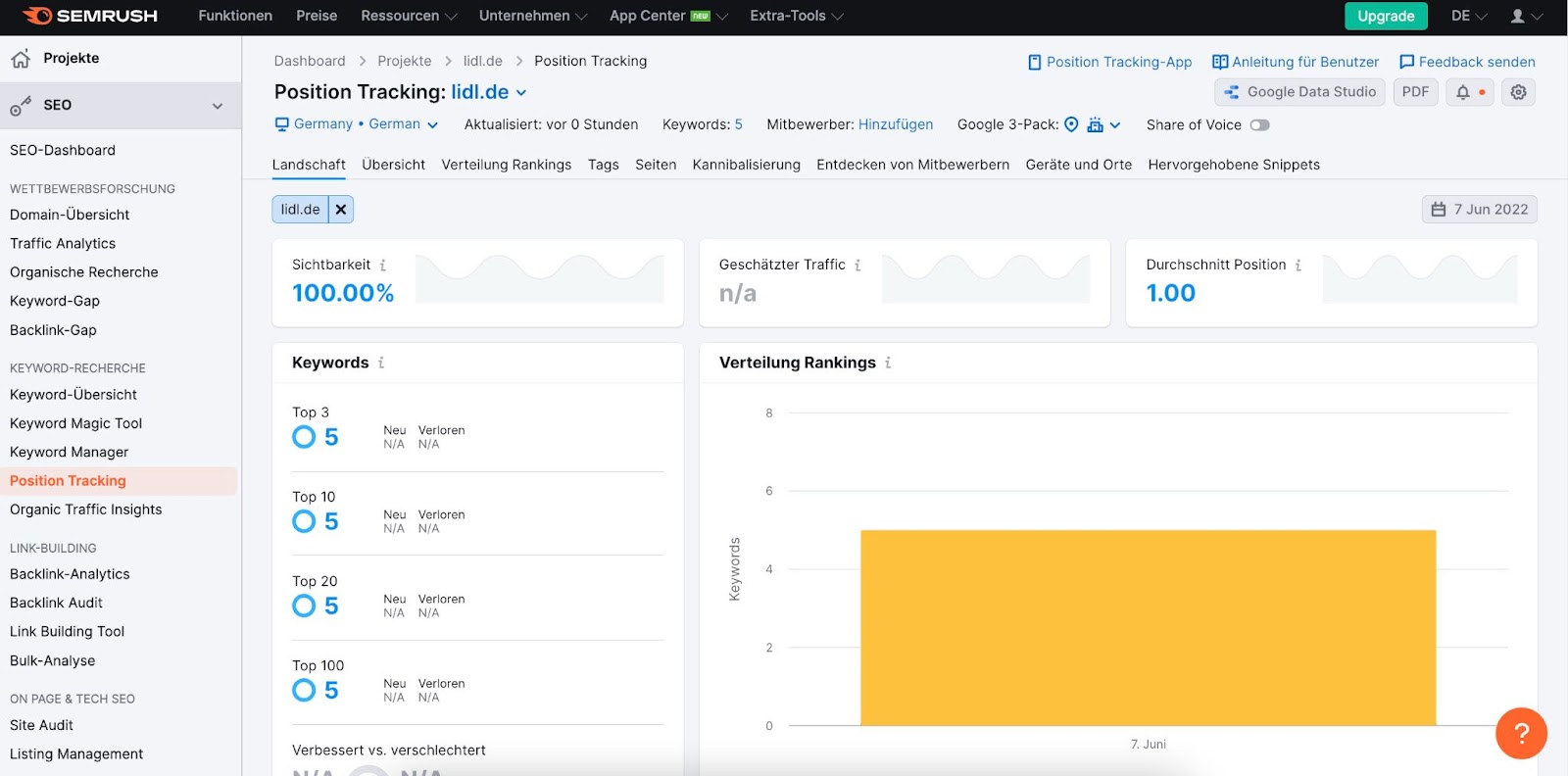Viewport: 1568px width, 776px height.
Task: Open the DE language selector
Action: [x=1469, y=16]
